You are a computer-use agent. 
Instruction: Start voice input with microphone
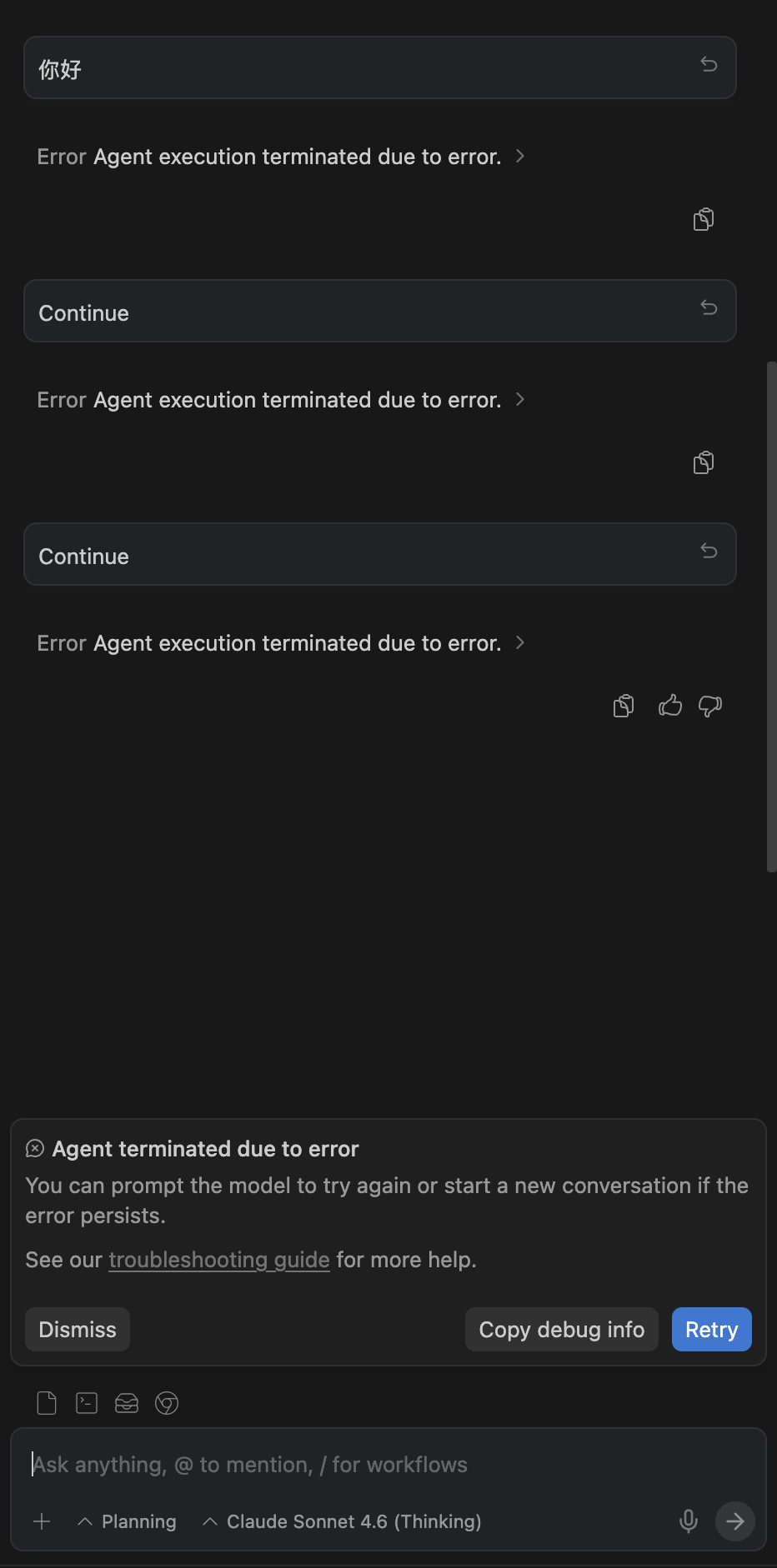pos(689,1521)
